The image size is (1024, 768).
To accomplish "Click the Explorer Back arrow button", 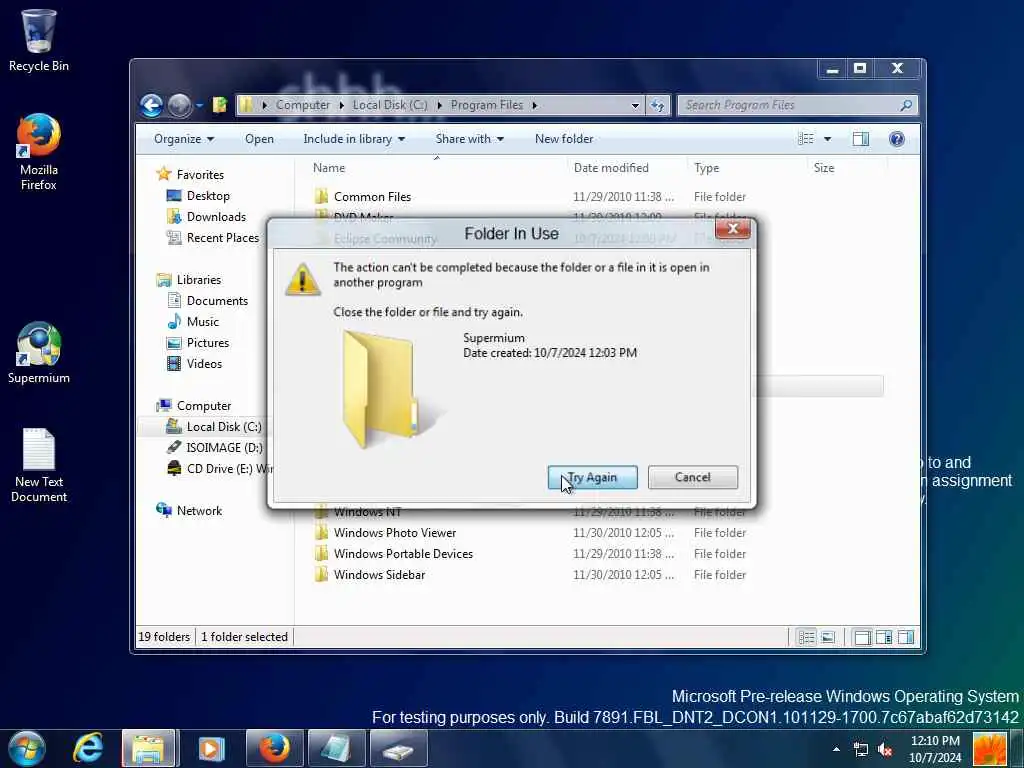I will 152,105.
